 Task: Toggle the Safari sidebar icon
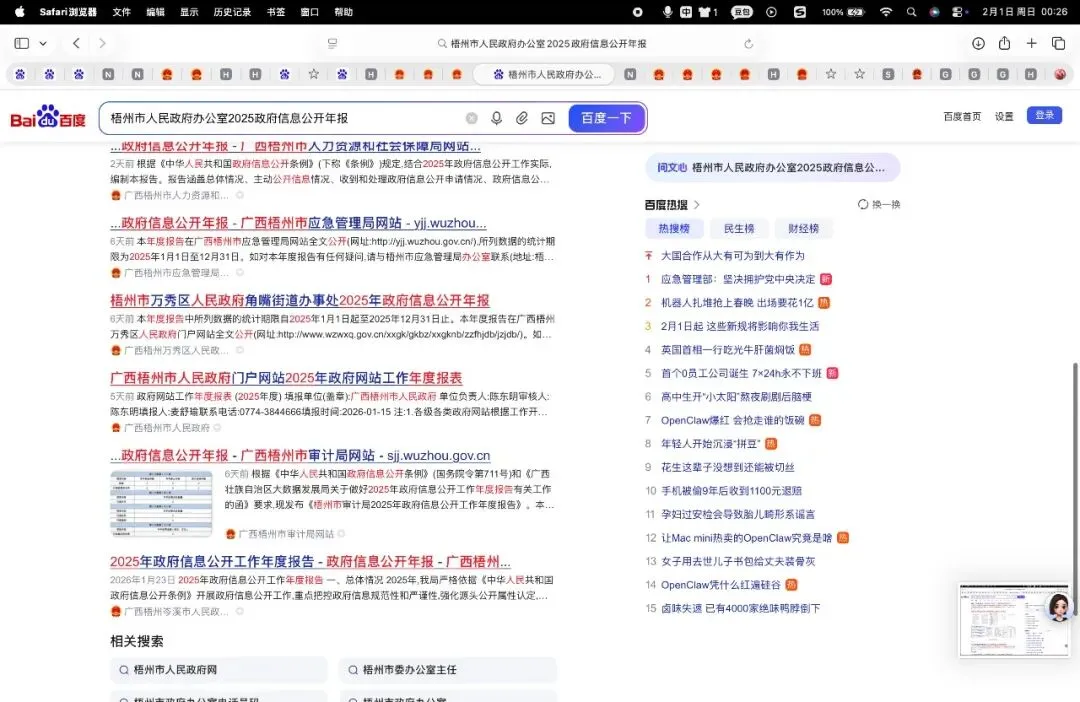(x=21, y=43)
